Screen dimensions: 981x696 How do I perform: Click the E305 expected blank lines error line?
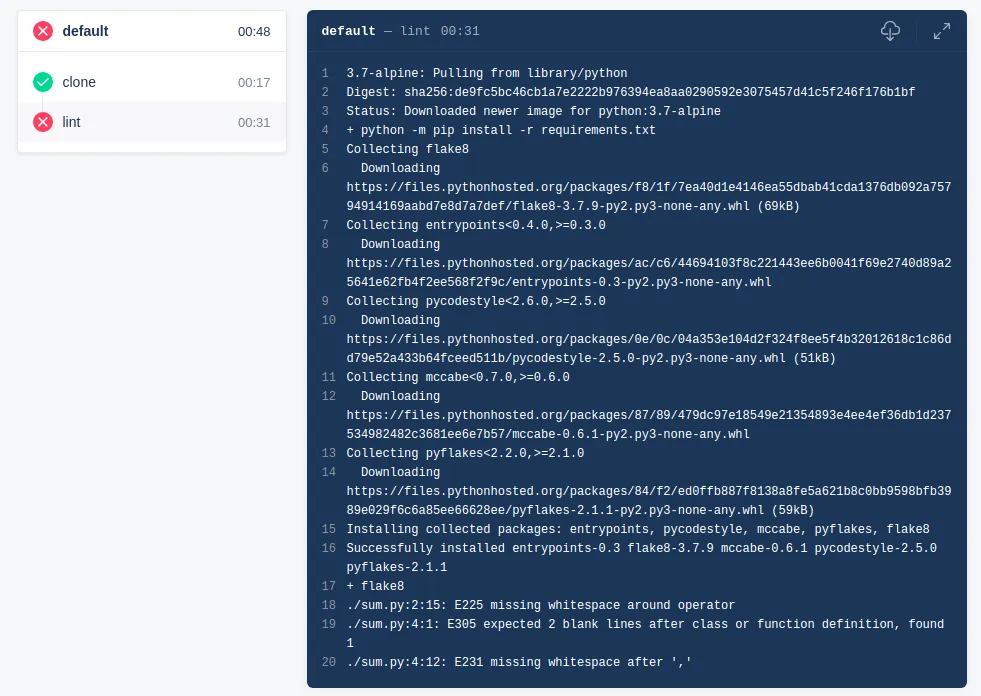tap(645, 633)
